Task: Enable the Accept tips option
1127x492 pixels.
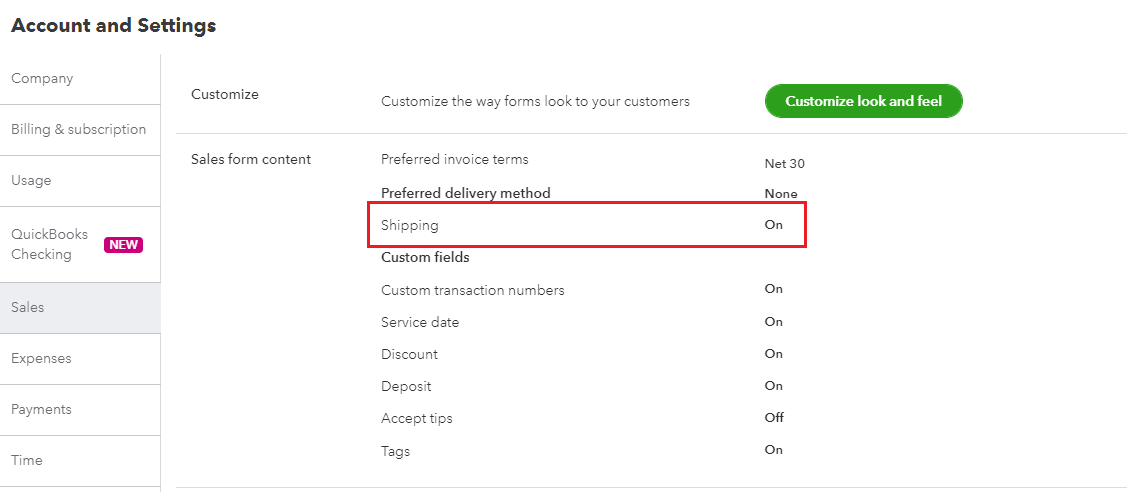Action: coord(773,418)
